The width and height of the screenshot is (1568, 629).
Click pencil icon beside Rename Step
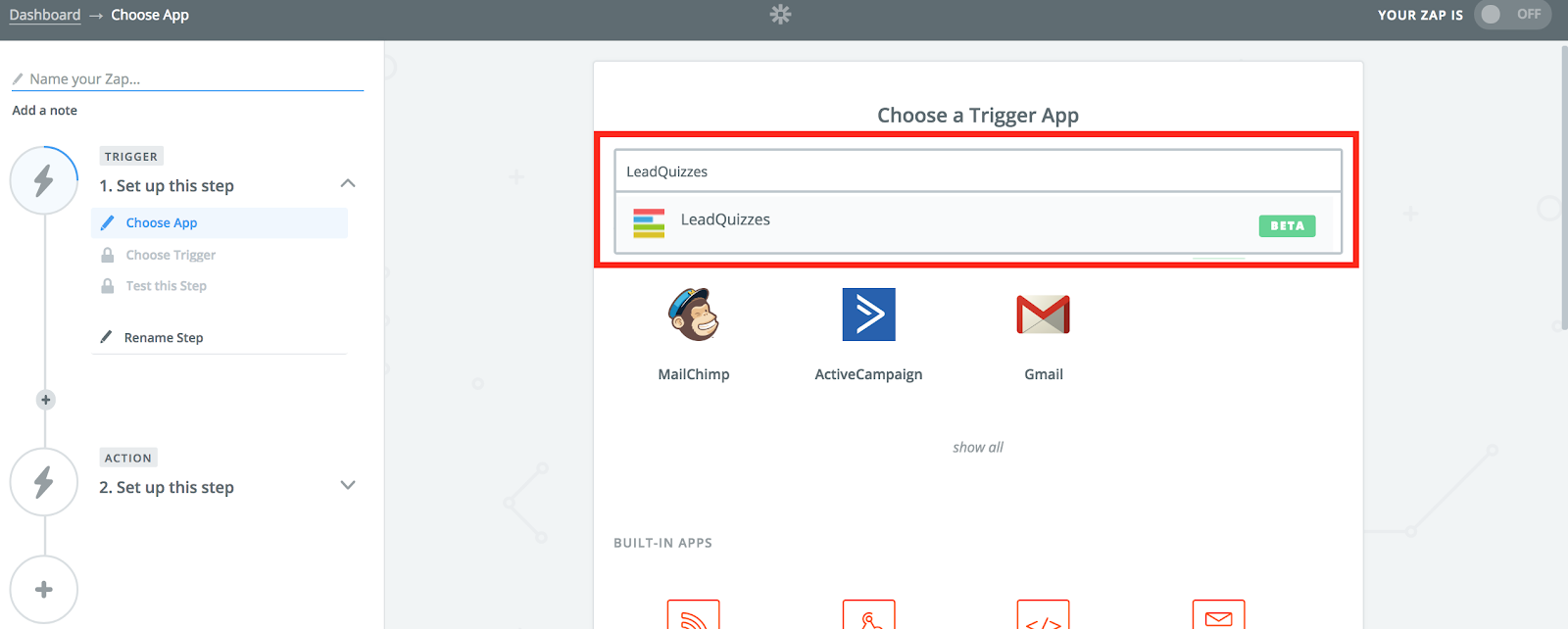point(106,337)
